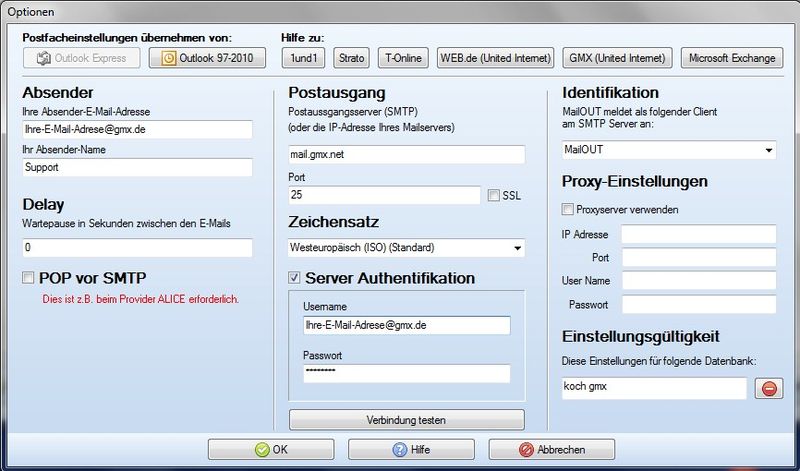This screenshot has width=800, height=471.
Task: Confirm settings with the OK button
Action: 271,450
